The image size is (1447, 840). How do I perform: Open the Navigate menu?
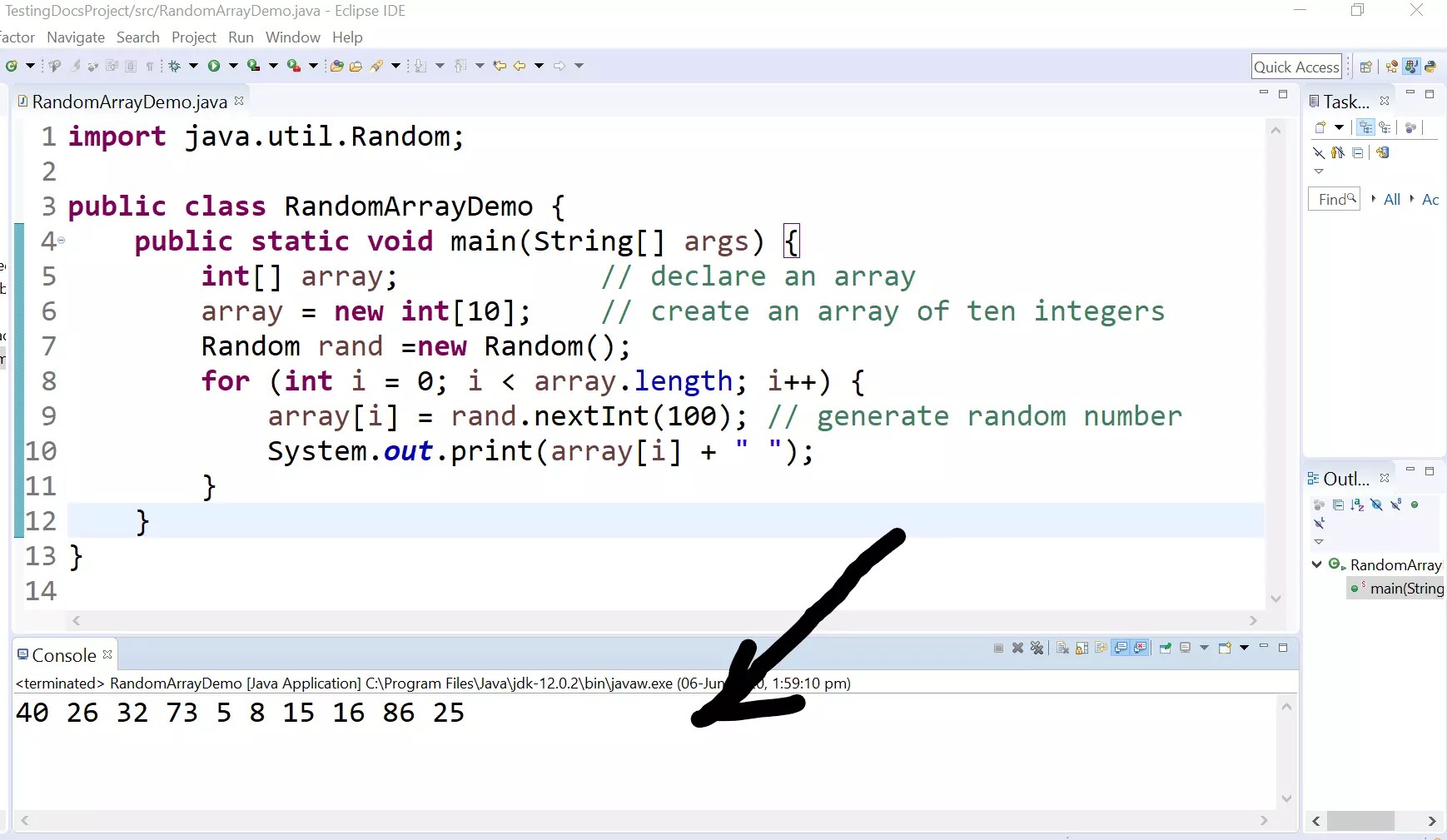click(76, 37)
